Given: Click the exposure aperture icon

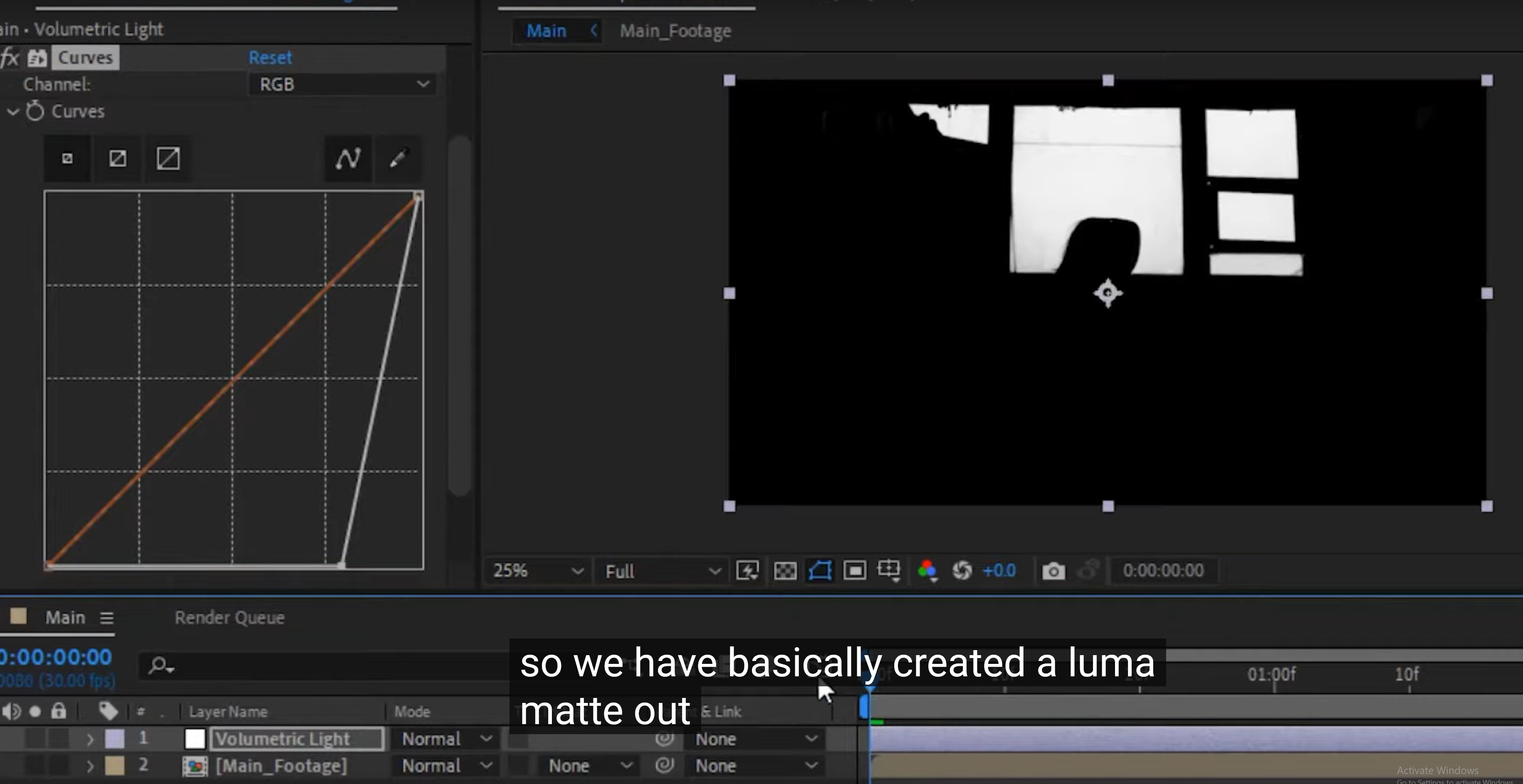Looking at the screenshot, I should pyautogui.click(x=962, y=570).
